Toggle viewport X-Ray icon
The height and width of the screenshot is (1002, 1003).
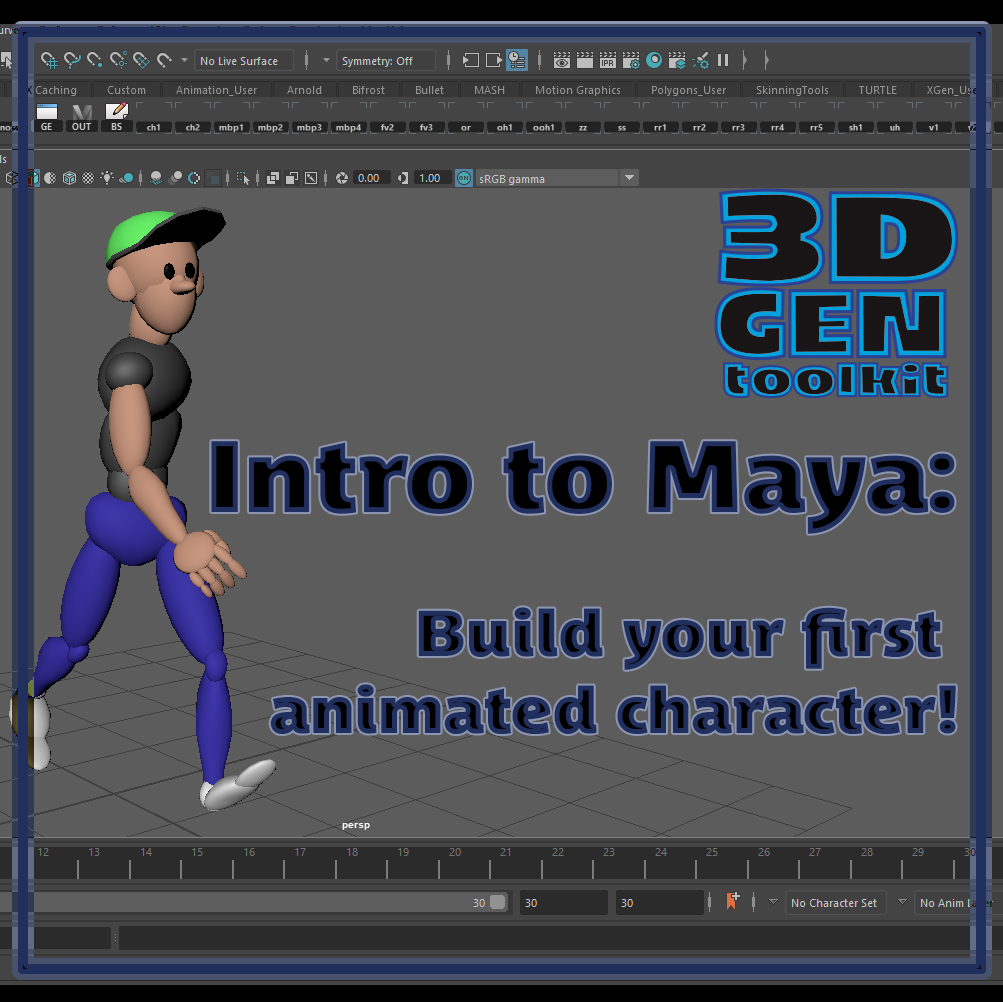(272, 178)
